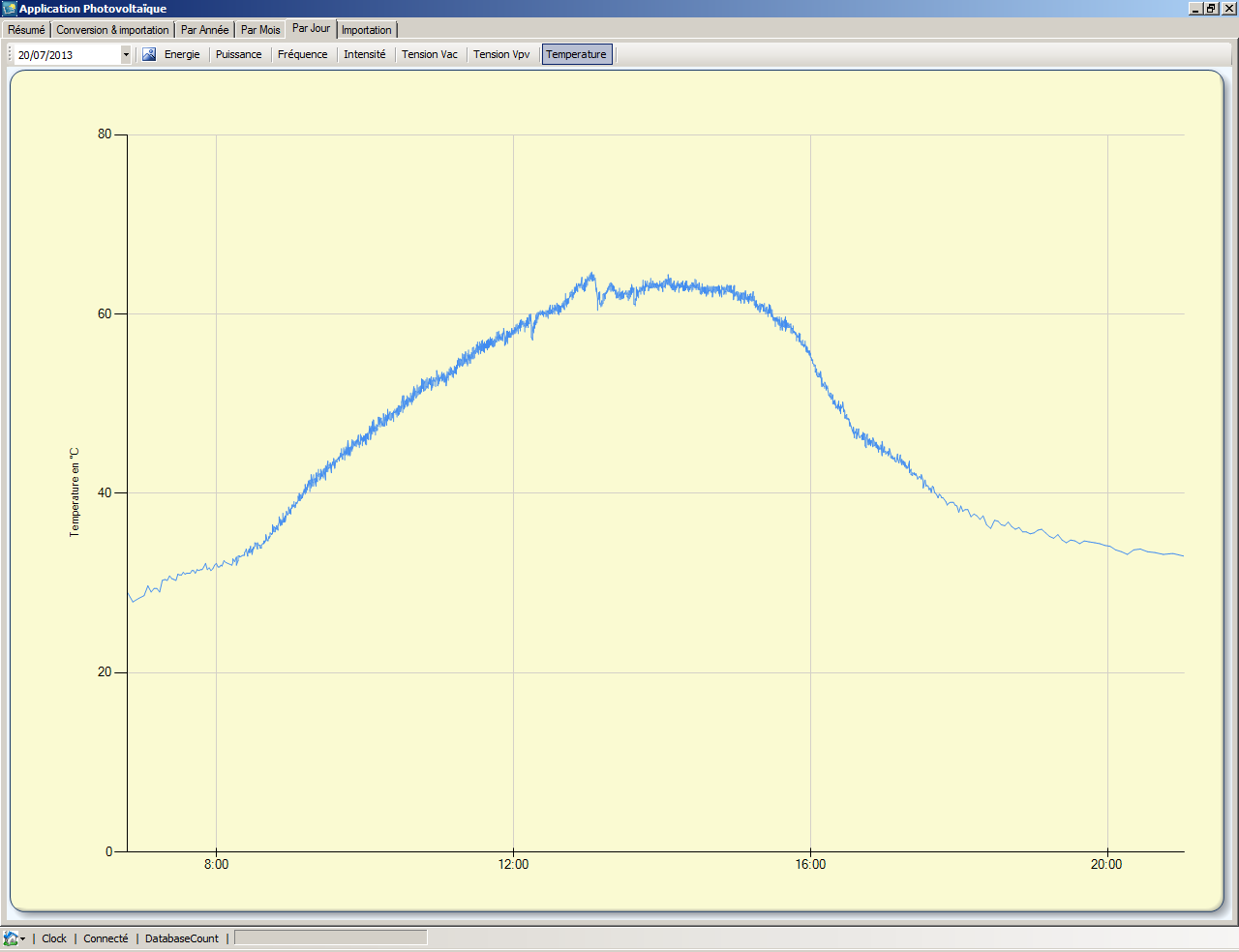1239x952 pixels.
Task: Switch graph to Energie
Action: 182,54
